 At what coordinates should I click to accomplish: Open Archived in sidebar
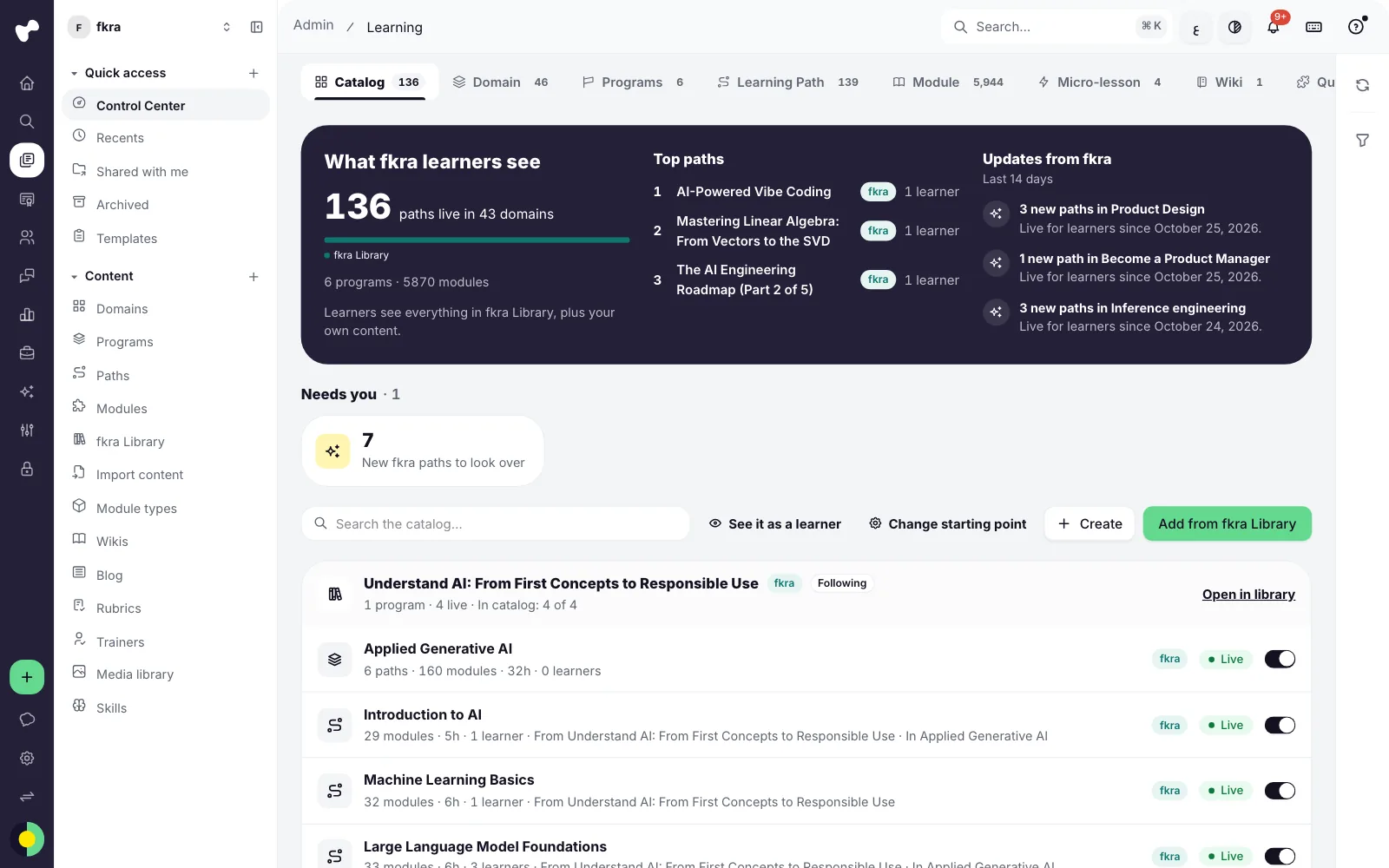166,205
